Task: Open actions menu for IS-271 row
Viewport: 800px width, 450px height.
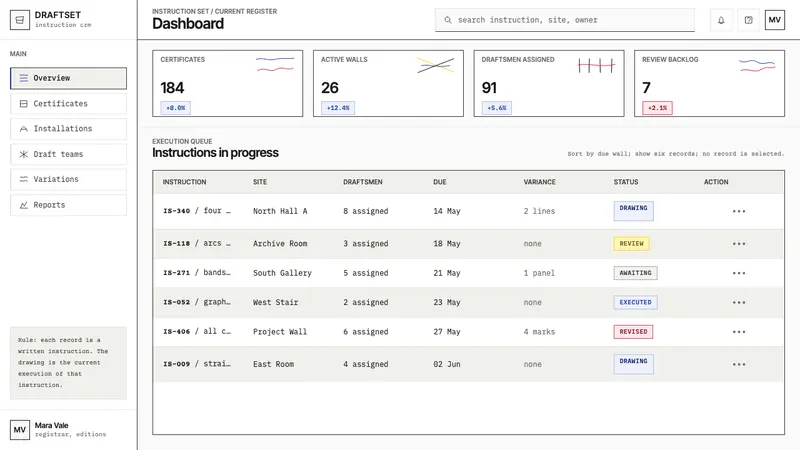Action: point(739,273)
